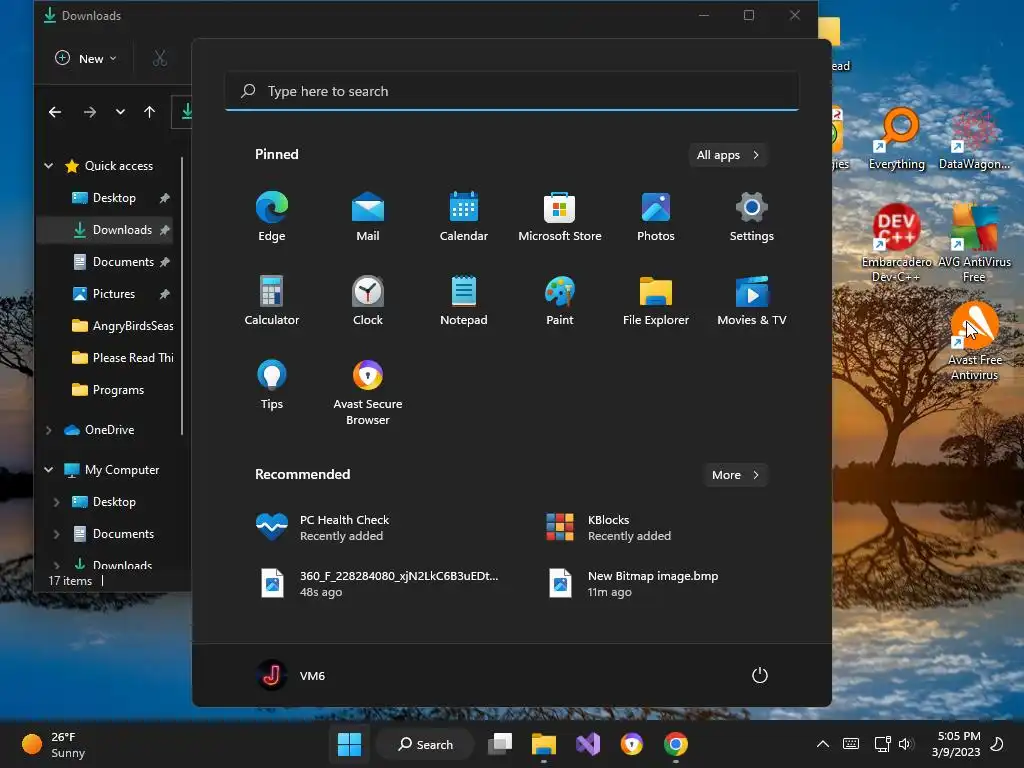
Task: Open Avast Secure Browser taskbar icon
Action: (x=632, y=744)
